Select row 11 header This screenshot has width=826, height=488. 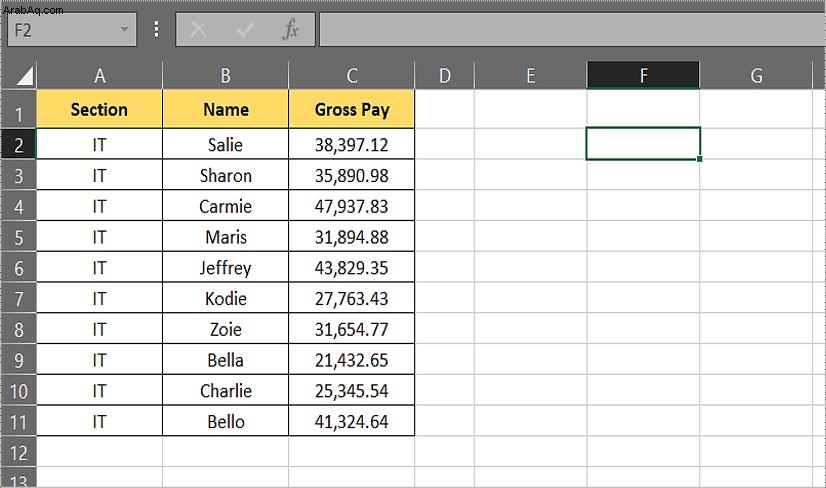click(x=18, y=422)
